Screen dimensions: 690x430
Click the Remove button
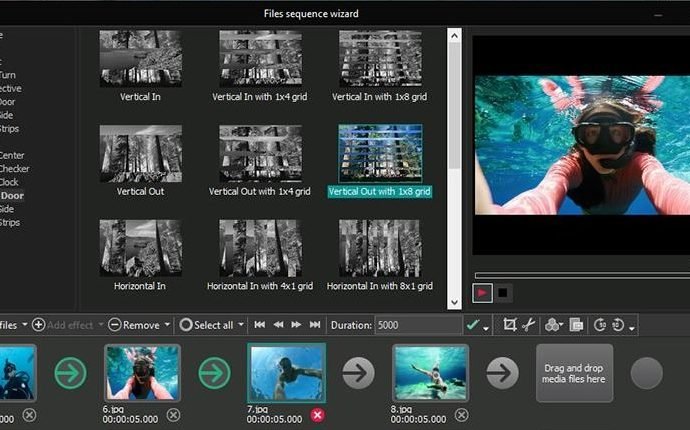134,325
